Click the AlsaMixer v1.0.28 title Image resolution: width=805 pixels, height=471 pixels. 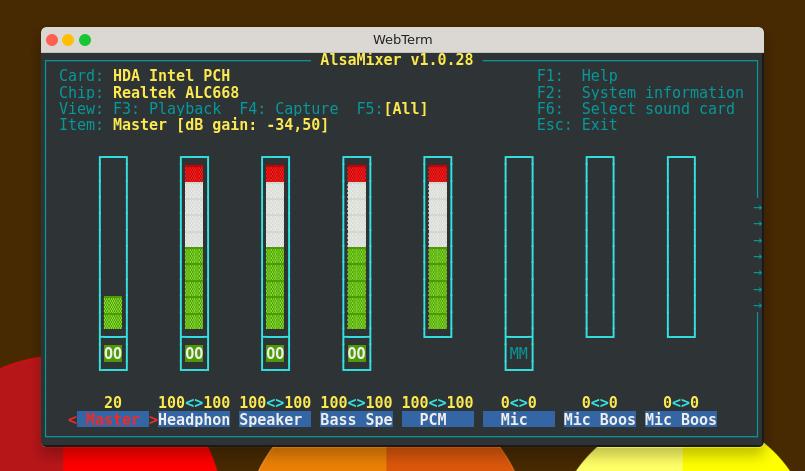pos(397,60)
